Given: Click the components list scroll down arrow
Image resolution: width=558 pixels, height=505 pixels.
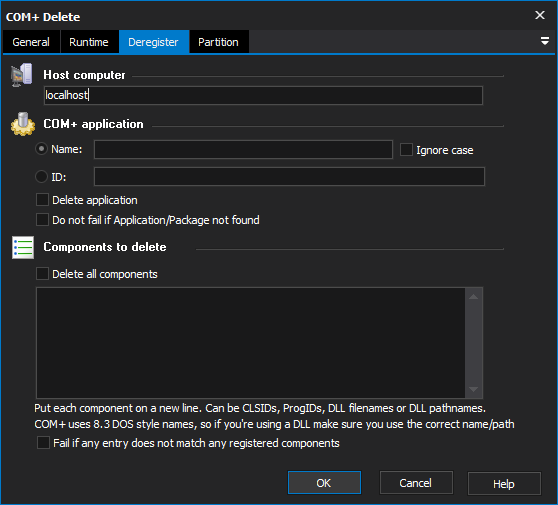Looking at the screenshot, I should pyautogui.click(x=473, y=389).
